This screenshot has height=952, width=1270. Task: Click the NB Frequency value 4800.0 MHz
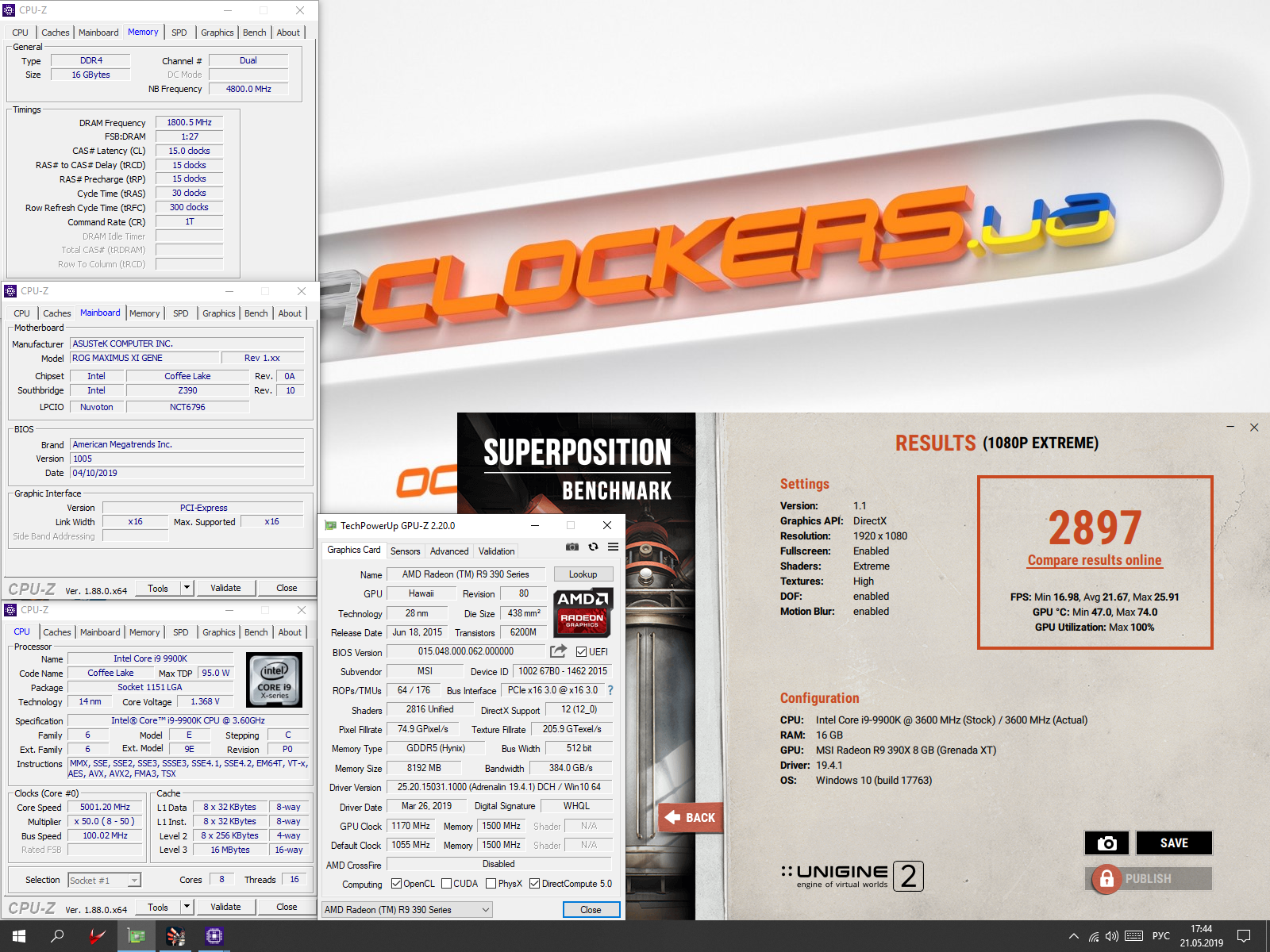(x=248, y=89)
